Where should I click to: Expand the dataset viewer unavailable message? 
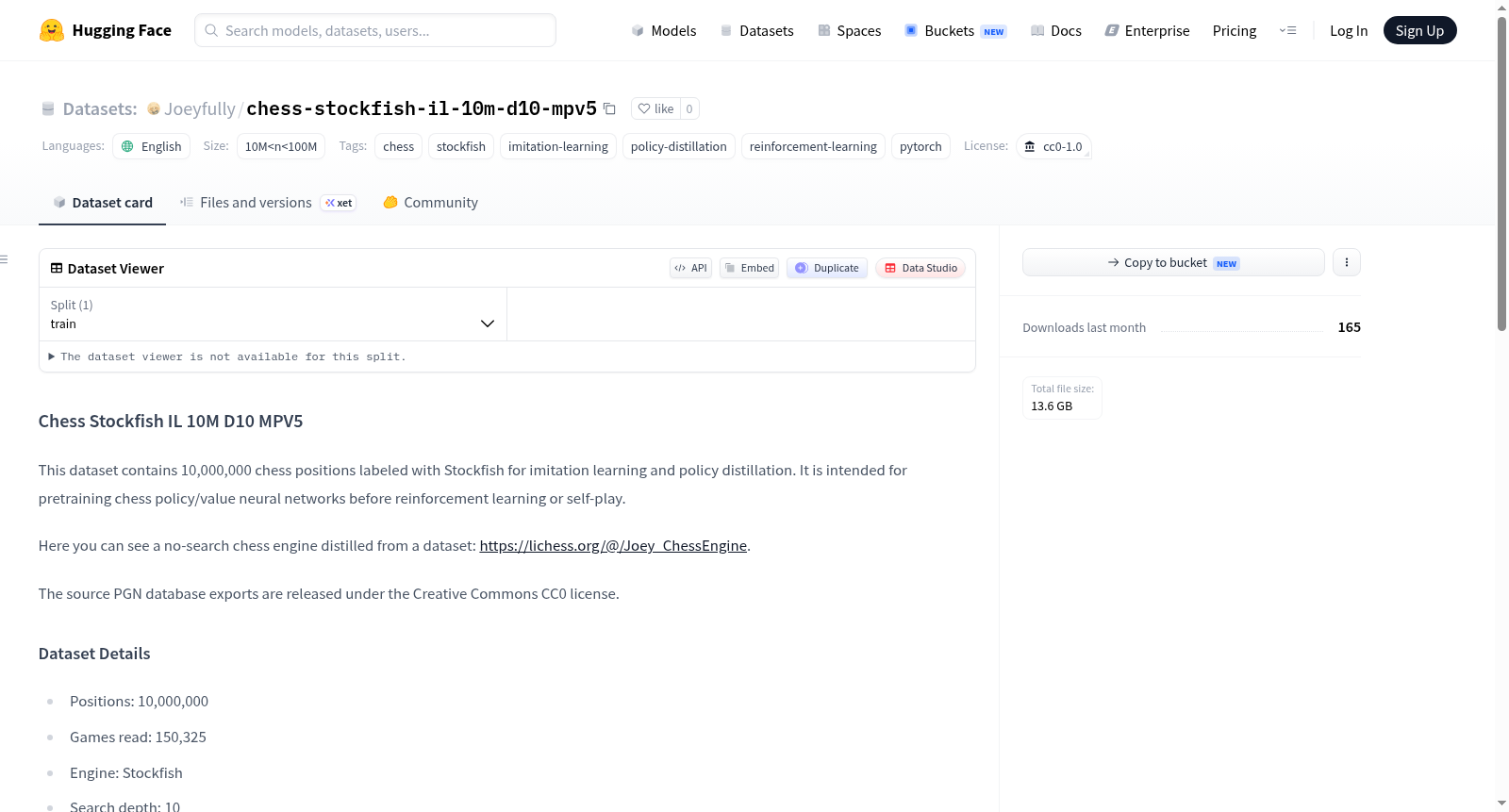(x=227, y=356)
